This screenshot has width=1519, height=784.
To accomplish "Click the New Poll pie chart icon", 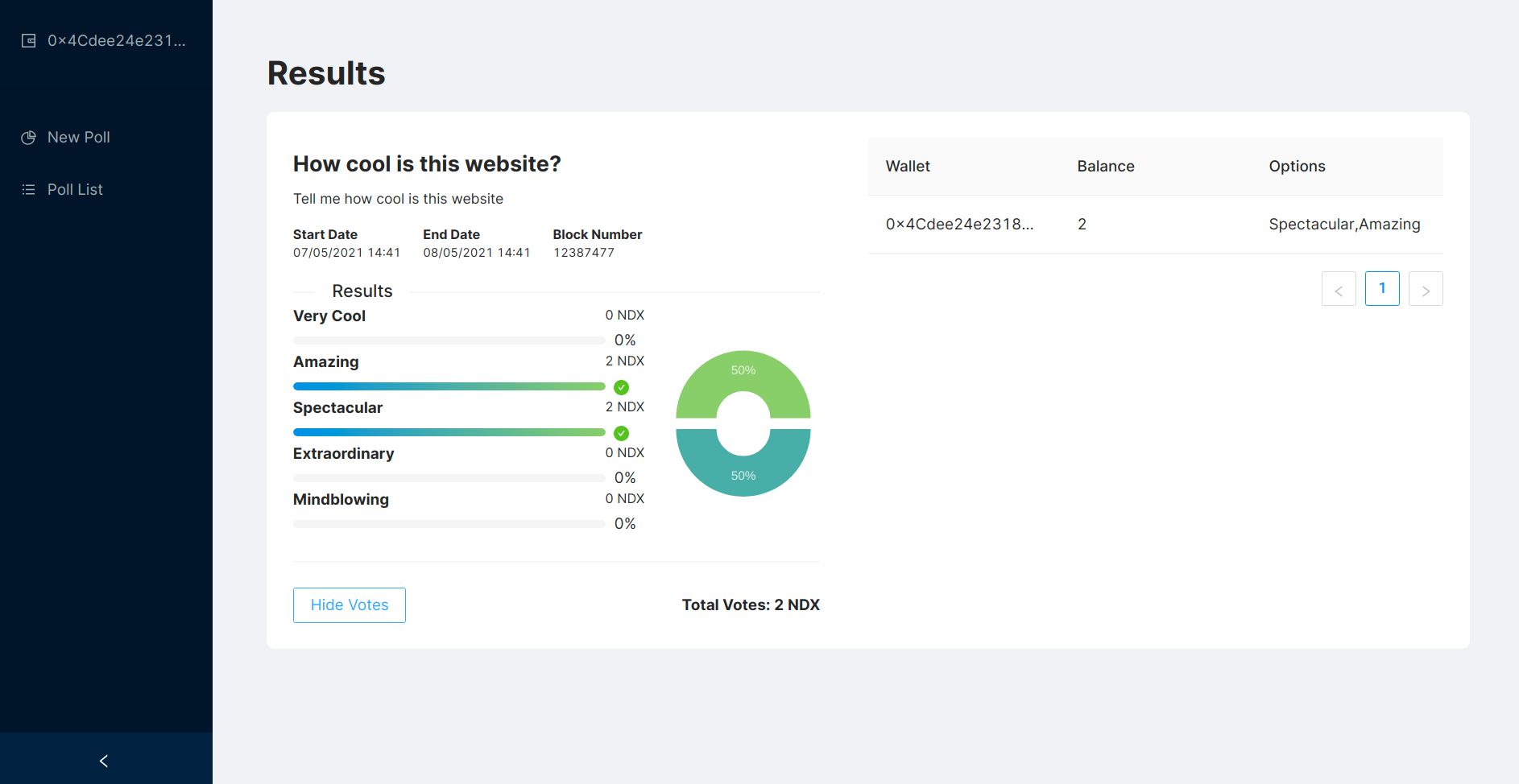I will click(28, 138).
